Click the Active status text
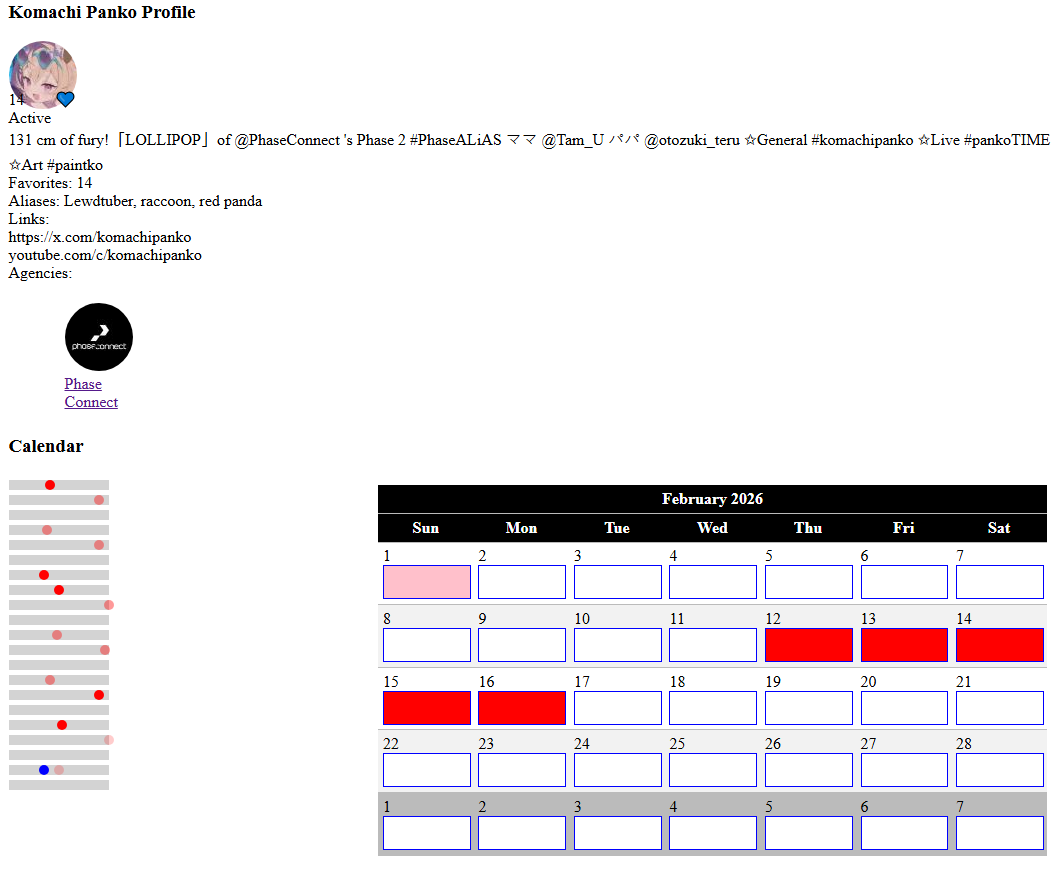 pyautogui.click(x=30, y=118)
